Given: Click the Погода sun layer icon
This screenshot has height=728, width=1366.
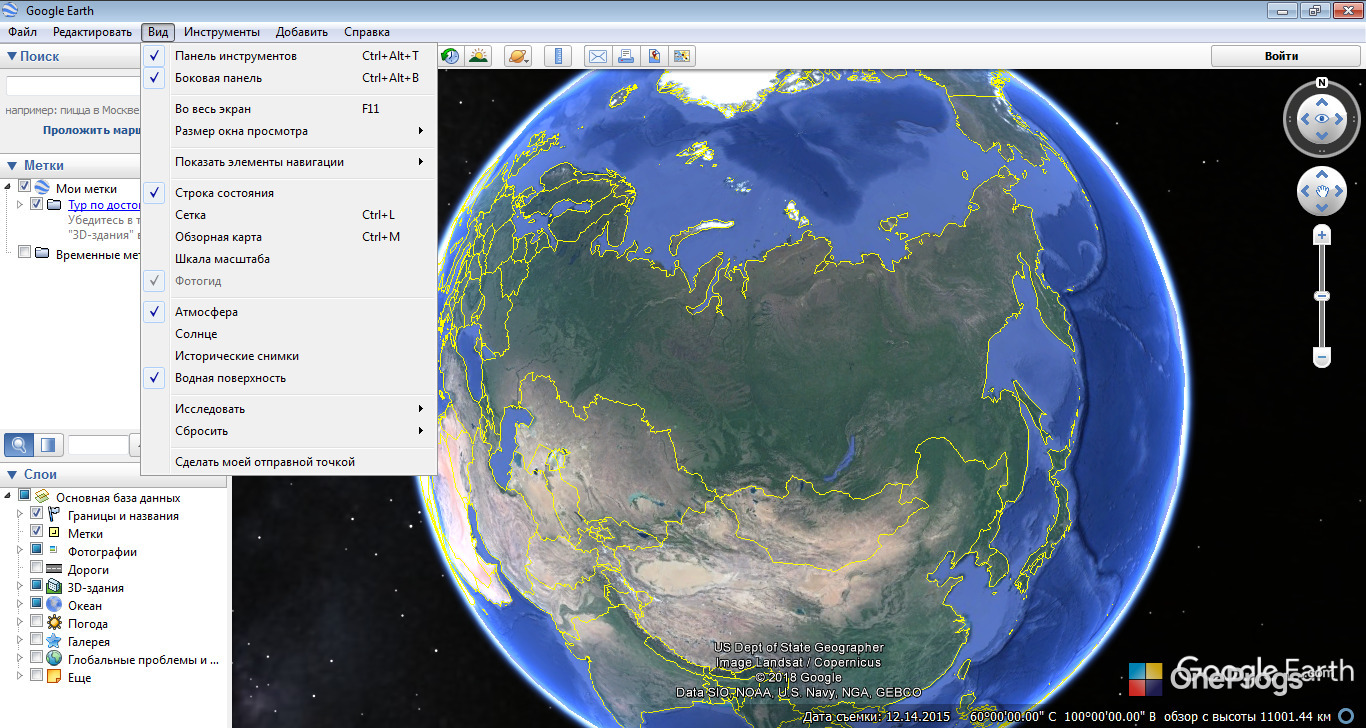Looking at the screenshot, I should [54, 624].
